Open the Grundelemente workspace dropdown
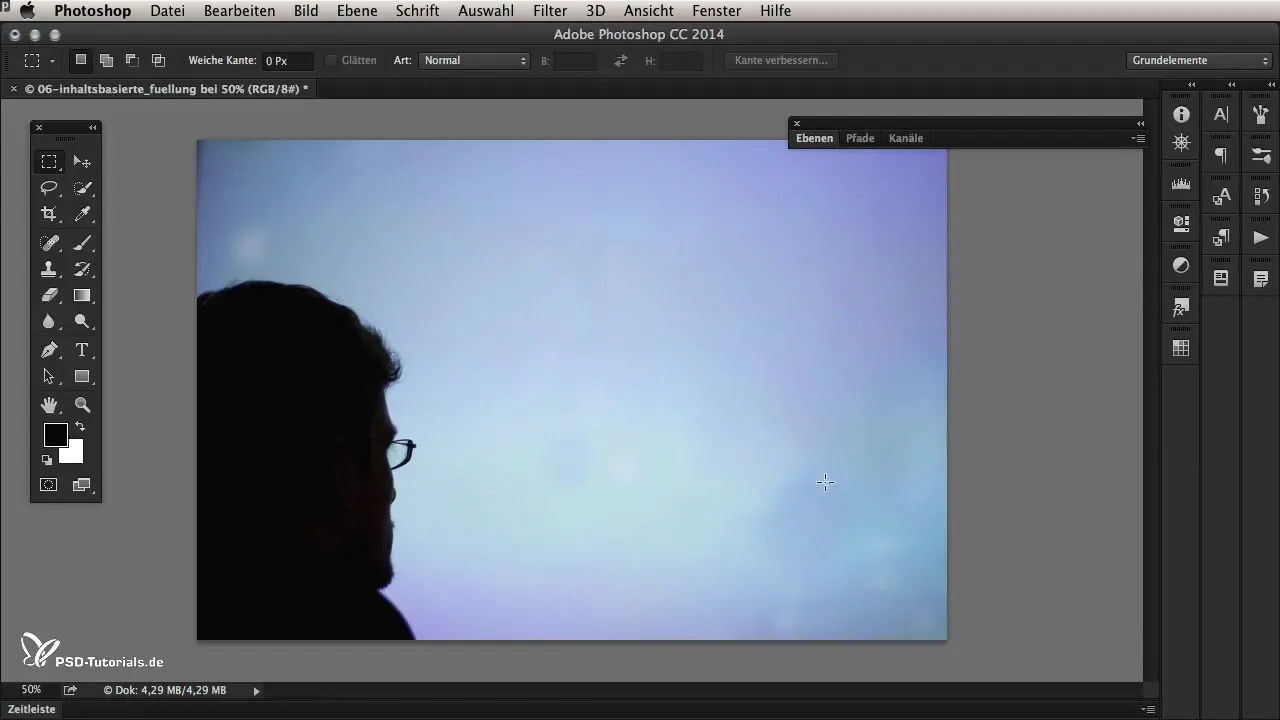Screen dimensions: 1280x720 click(1198, 61)
